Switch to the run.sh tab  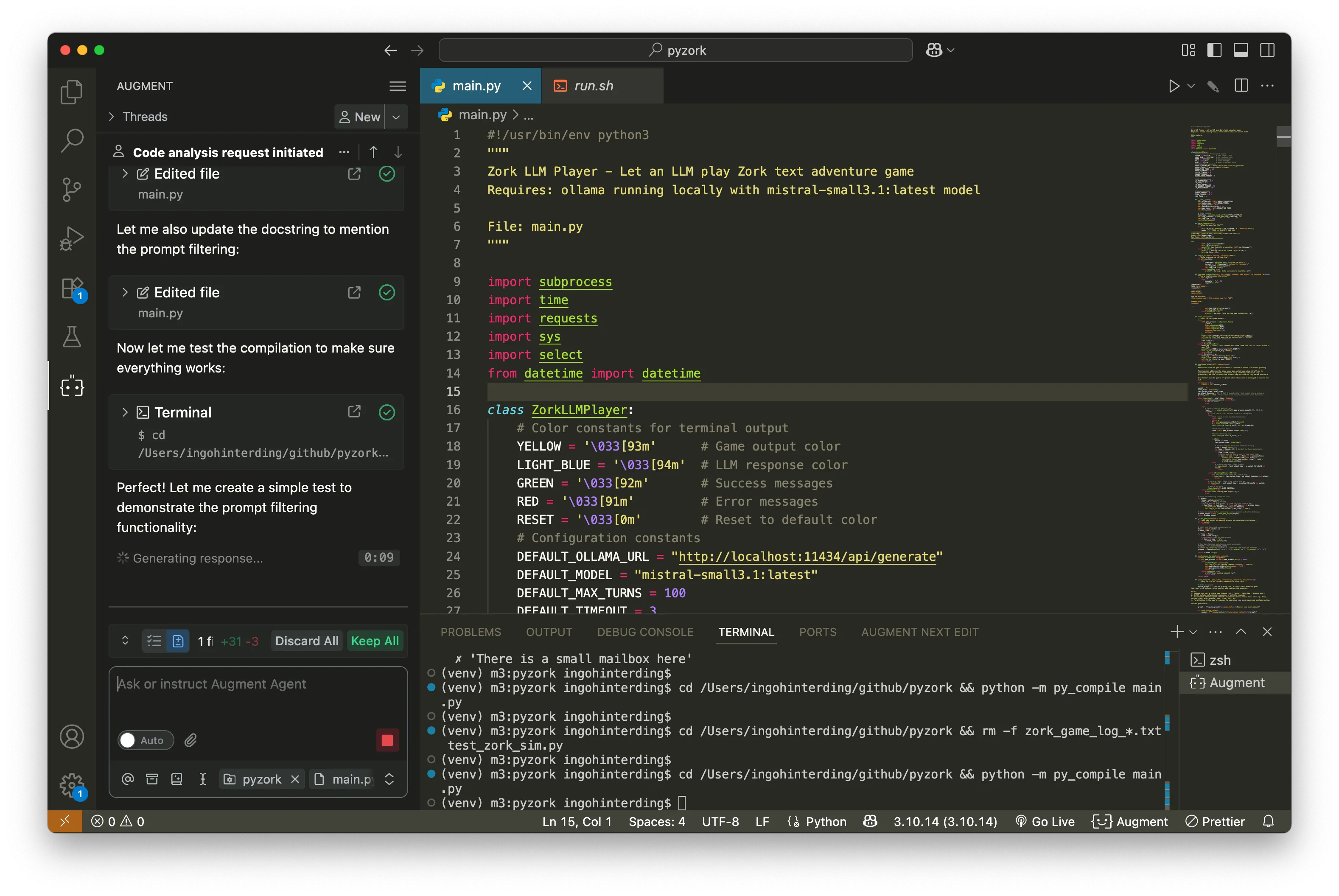[593, 86]
